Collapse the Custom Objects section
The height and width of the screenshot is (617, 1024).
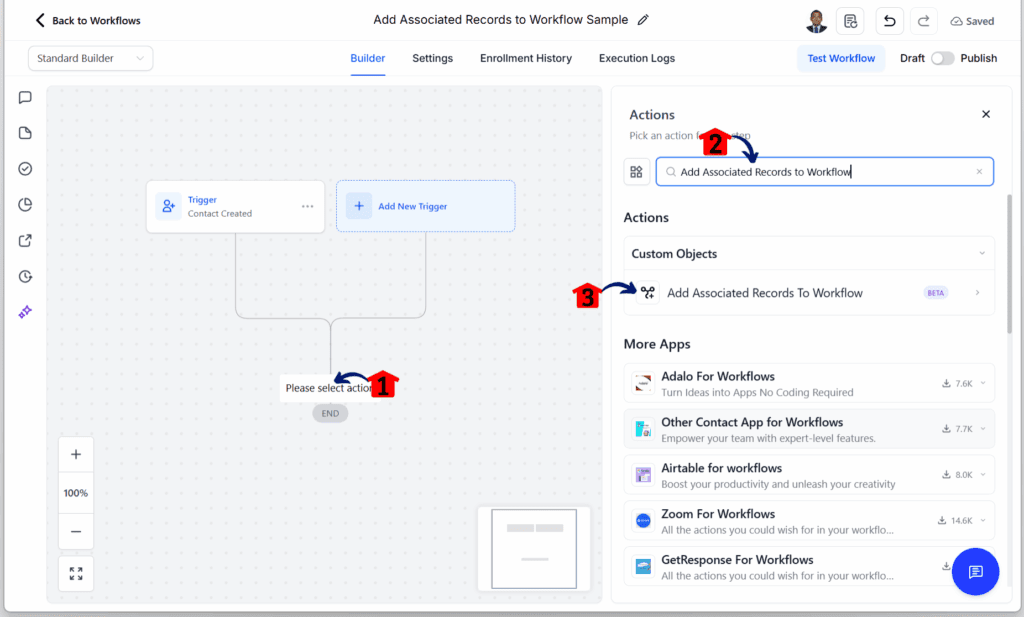981,253
